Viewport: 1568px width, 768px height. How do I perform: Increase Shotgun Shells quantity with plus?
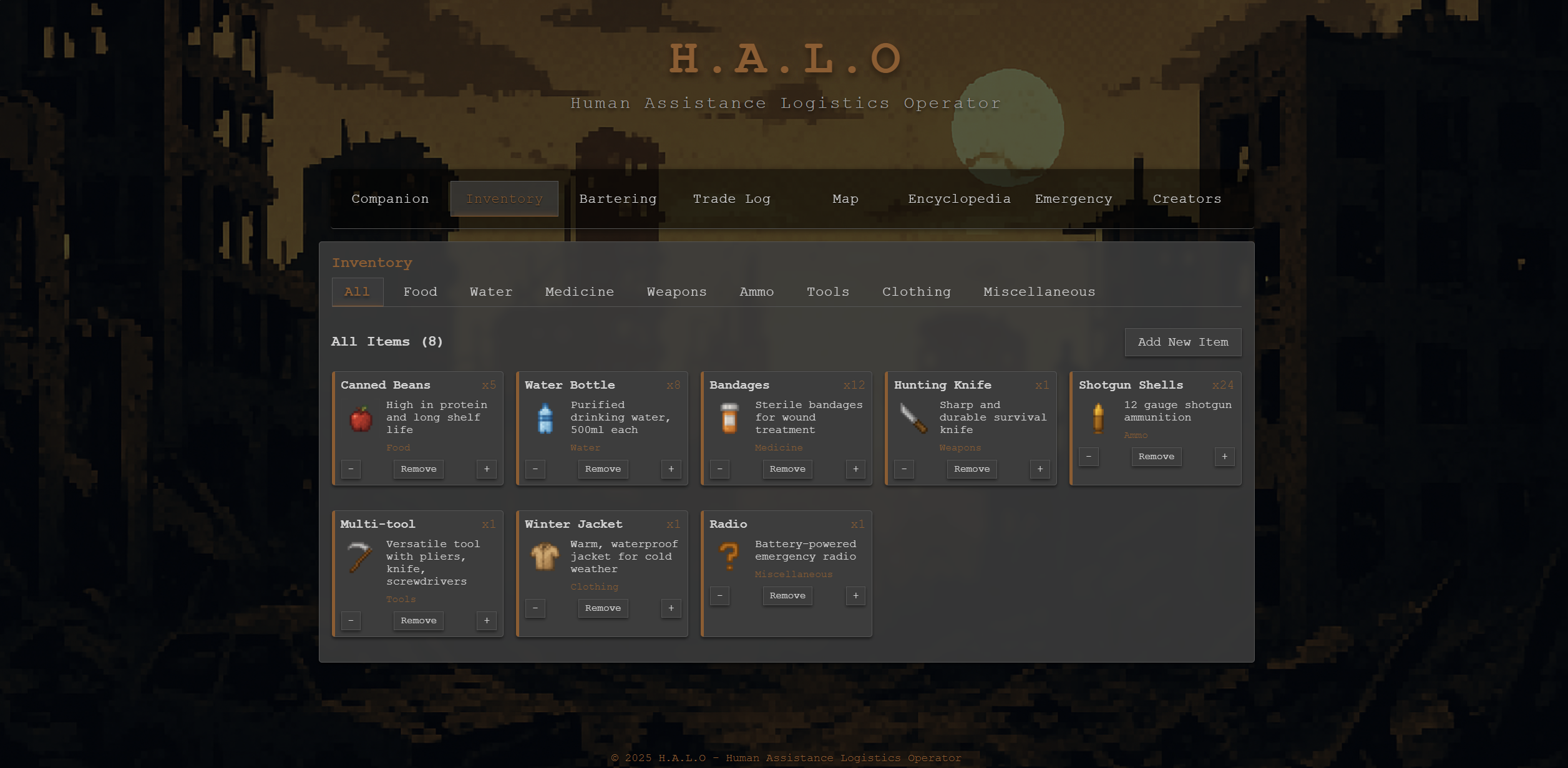tap(1224, 457)
